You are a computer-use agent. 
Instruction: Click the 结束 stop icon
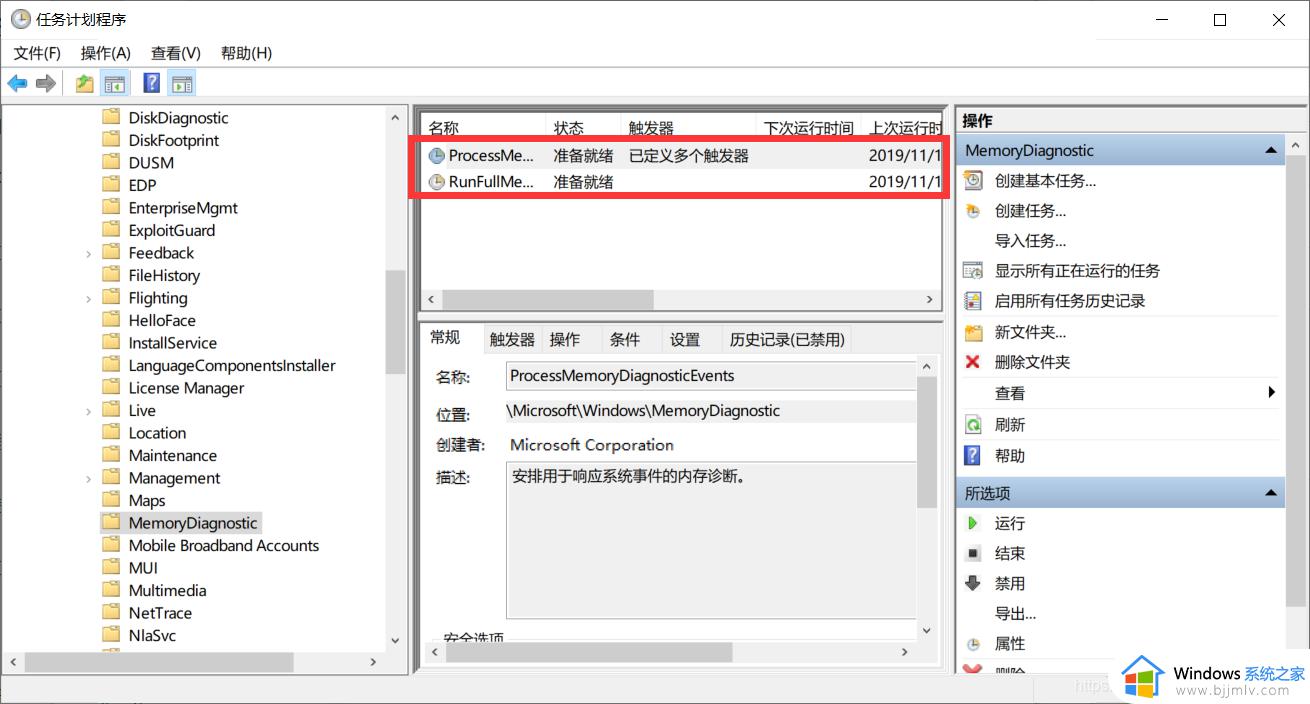[x=973, y=553]
